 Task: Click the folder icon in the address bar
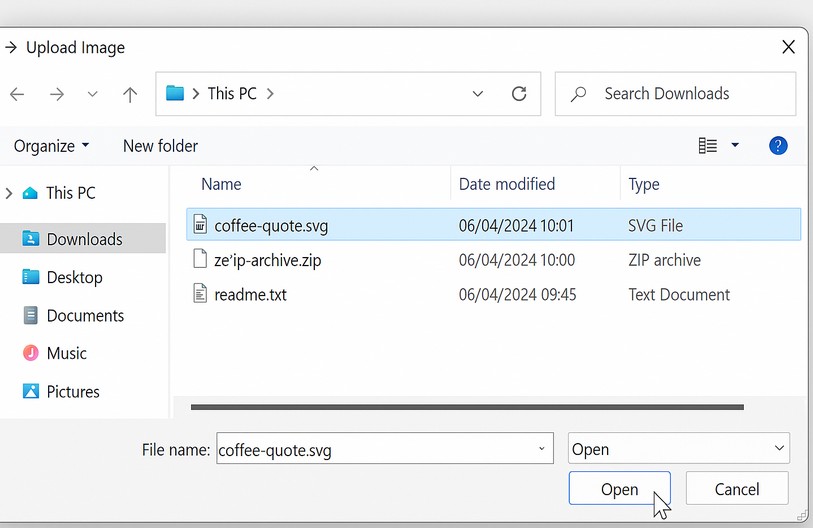(x=175, y=93)
